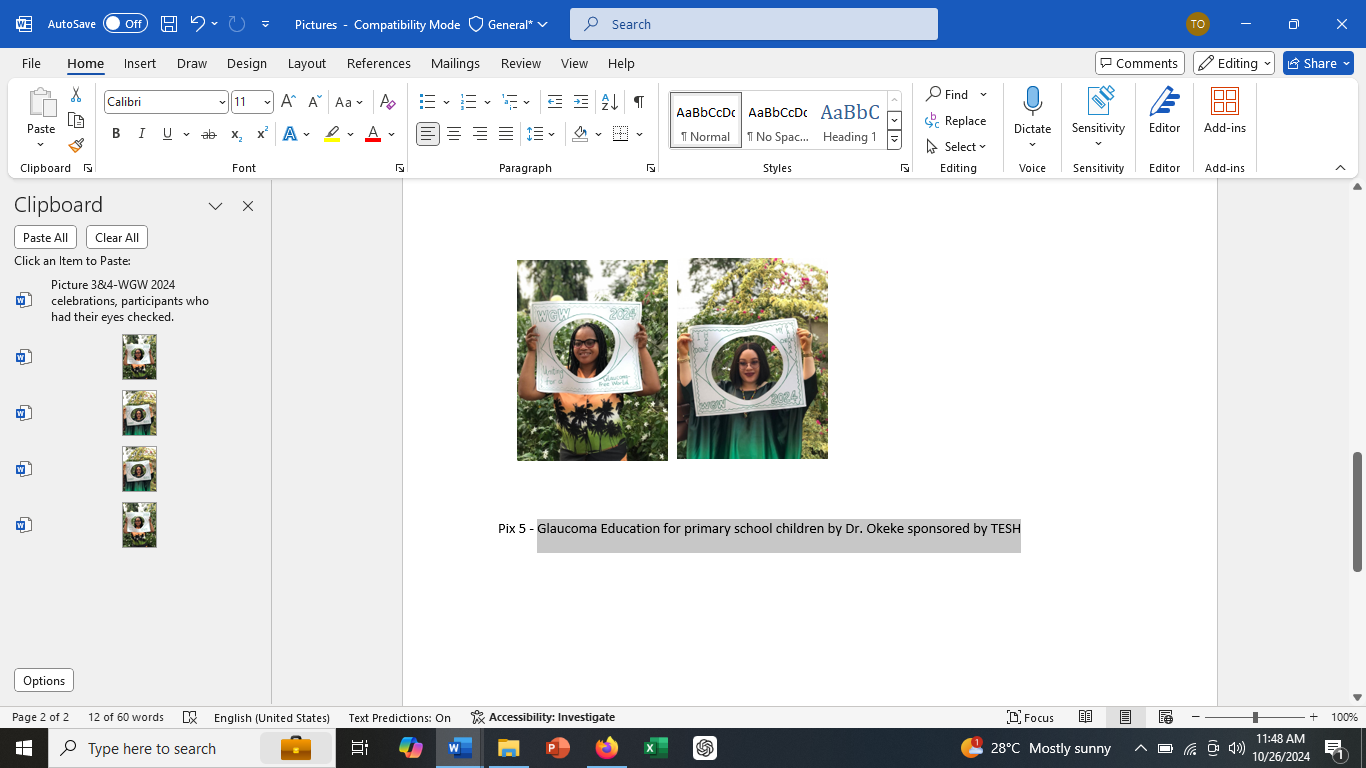The image size is (1366, 768).
Task: Apply Bold formatting
Action: point(116,134)
